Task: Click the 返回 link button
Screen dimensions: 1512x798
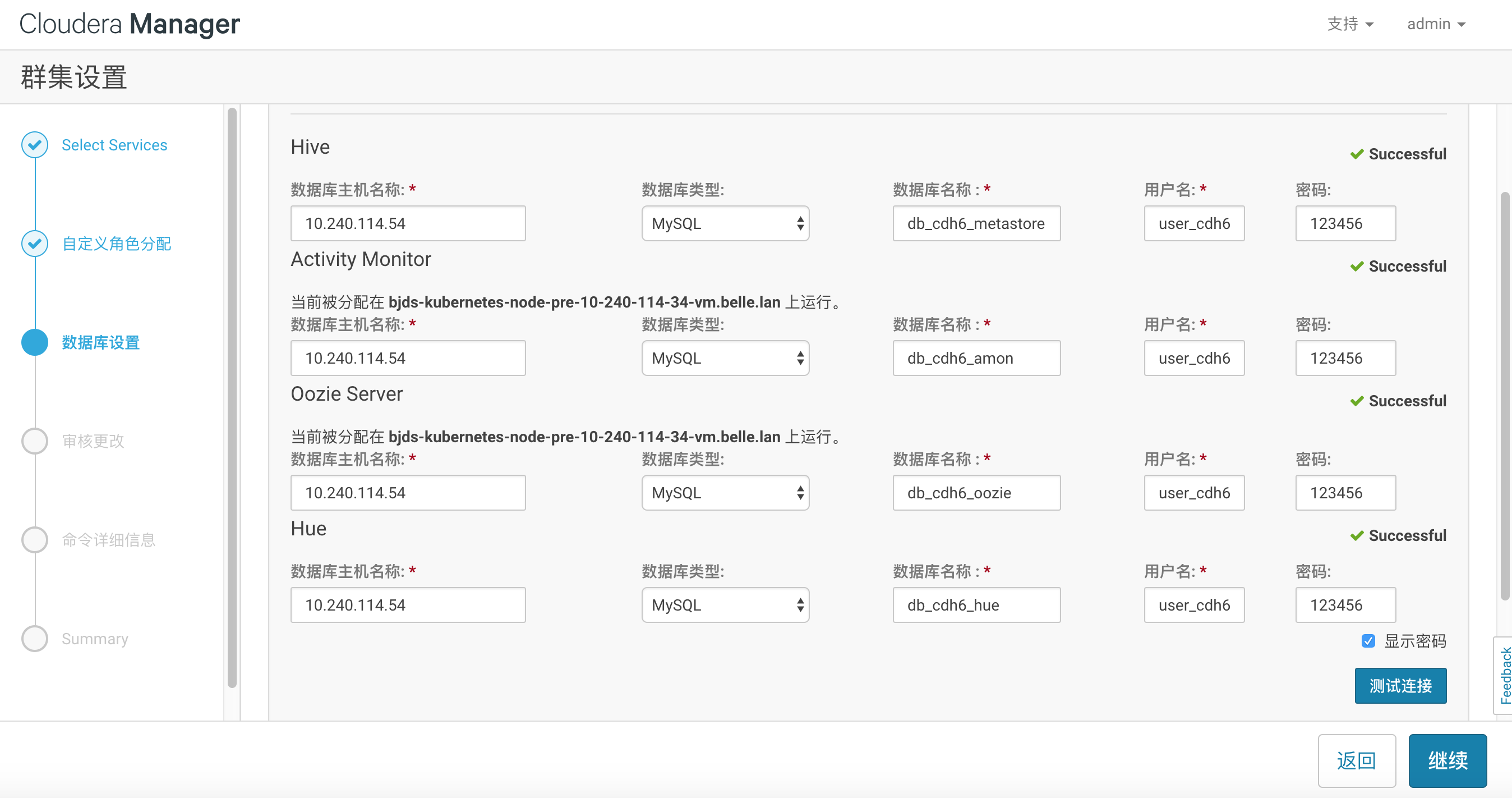Action: coord(1357,761)
